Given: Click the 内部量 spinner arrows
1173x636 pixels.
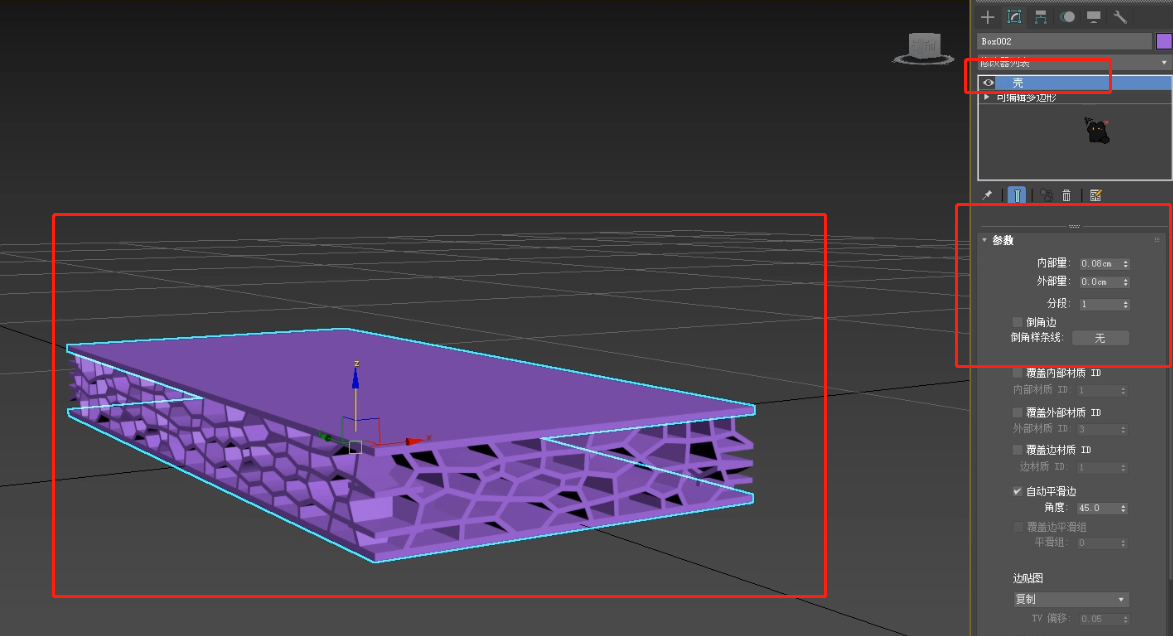Looking at the screenshot, I should pyautogui.click(x=1126, y=263).
